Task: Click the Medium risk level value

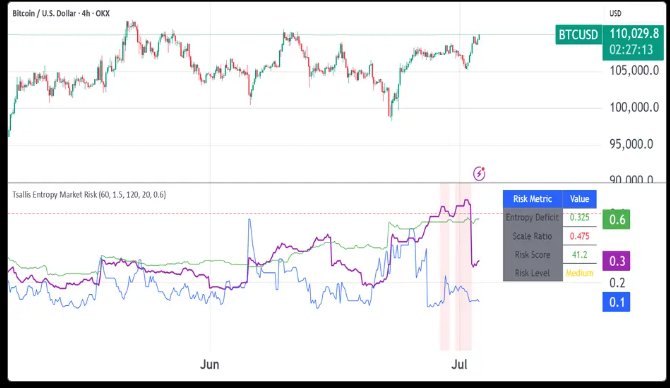Action: point(579,273)
